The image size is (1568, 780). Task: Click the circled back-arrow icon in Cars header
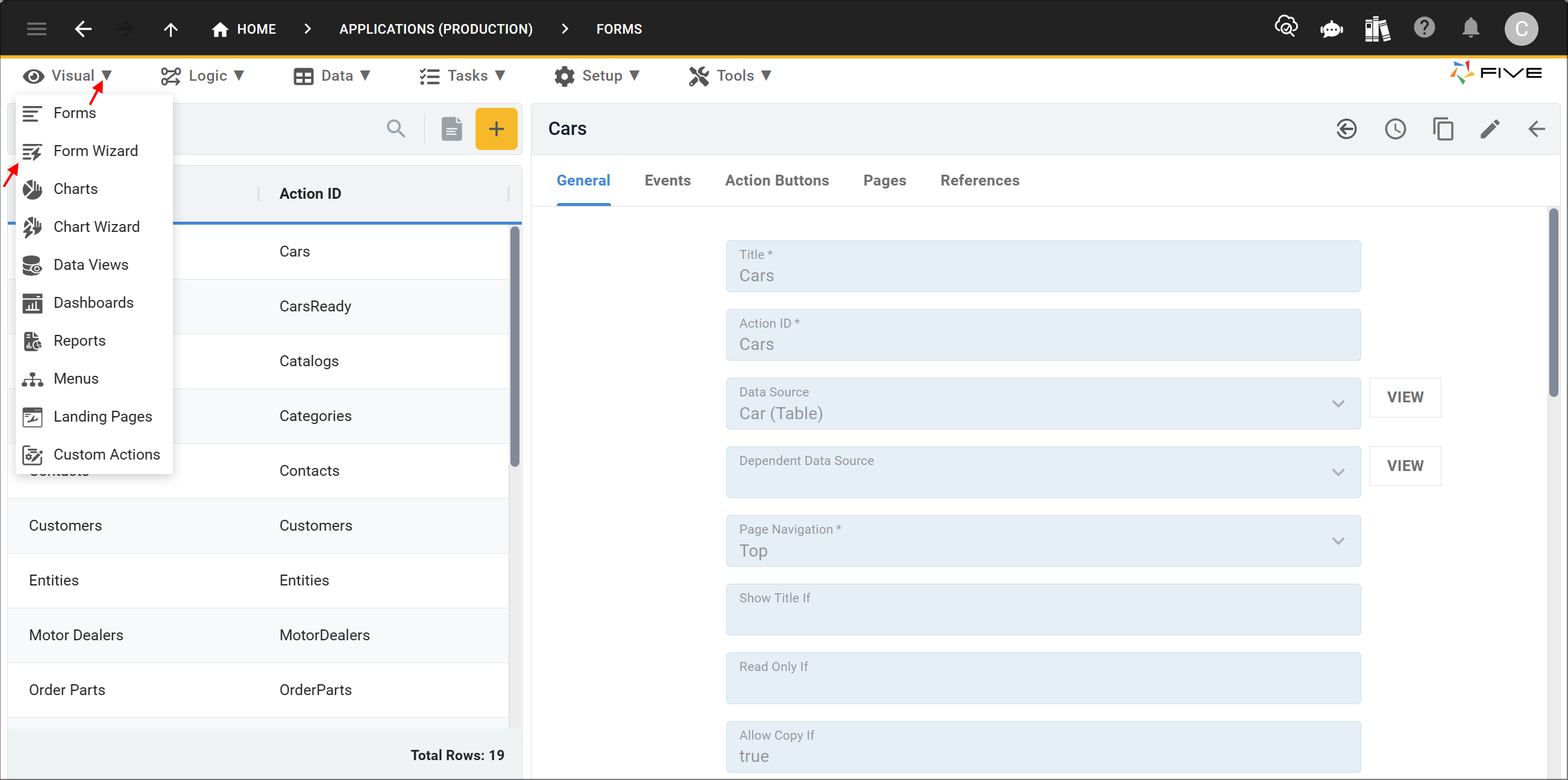1346,129
